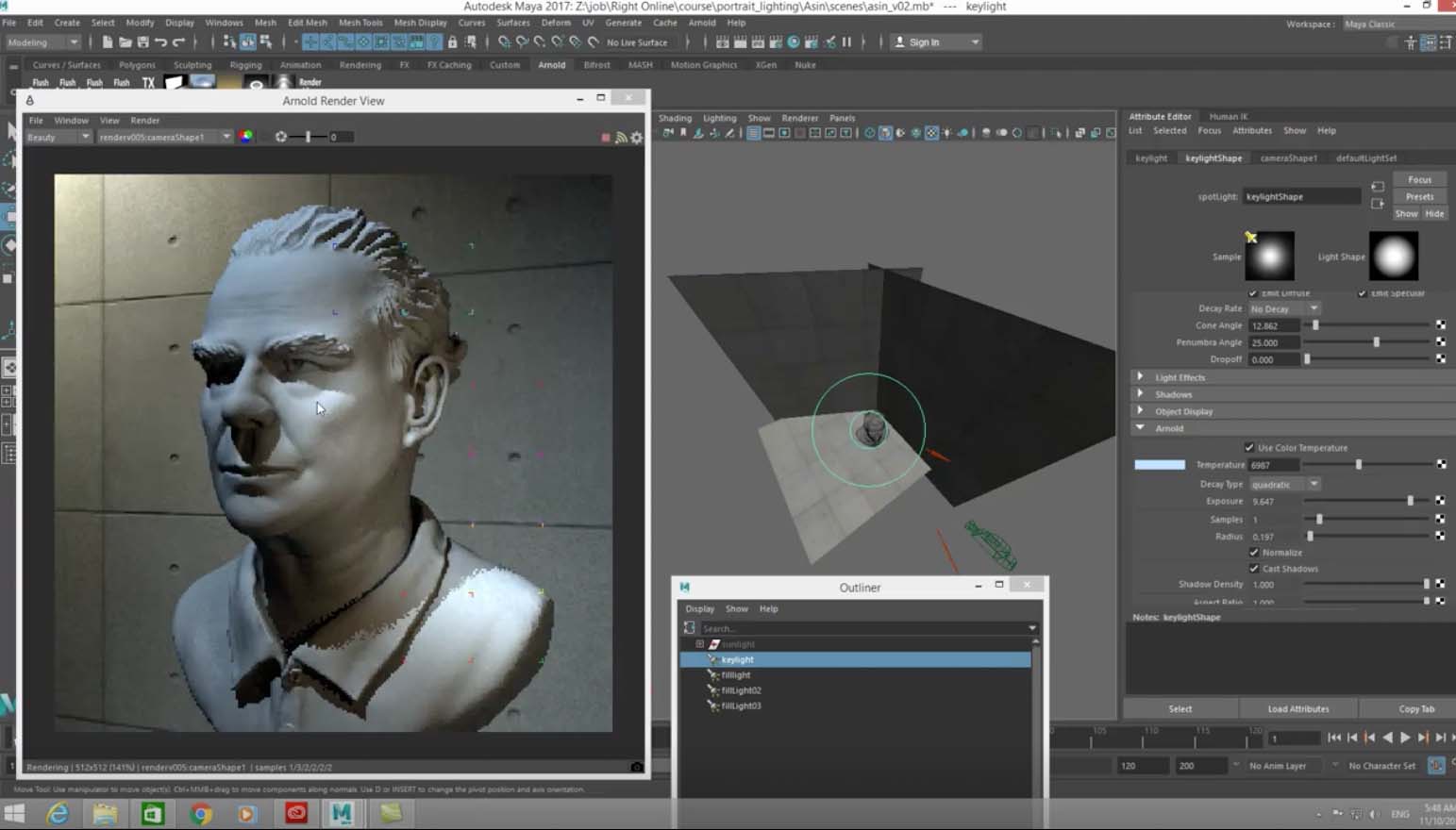Uncheck Use Color Temperature
Screen dimensions: 1456x830
point(1249,447)
